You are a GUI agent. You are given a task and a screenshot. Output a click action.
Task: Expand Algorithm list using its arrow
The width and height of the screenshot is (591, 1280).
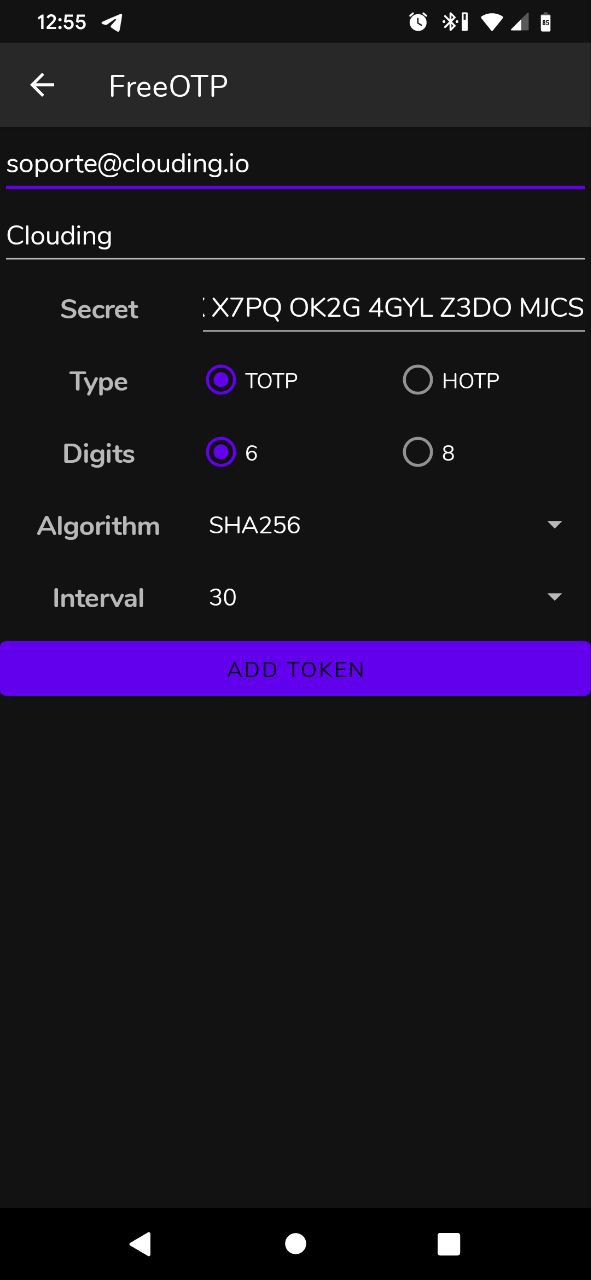tap(554, 525)
